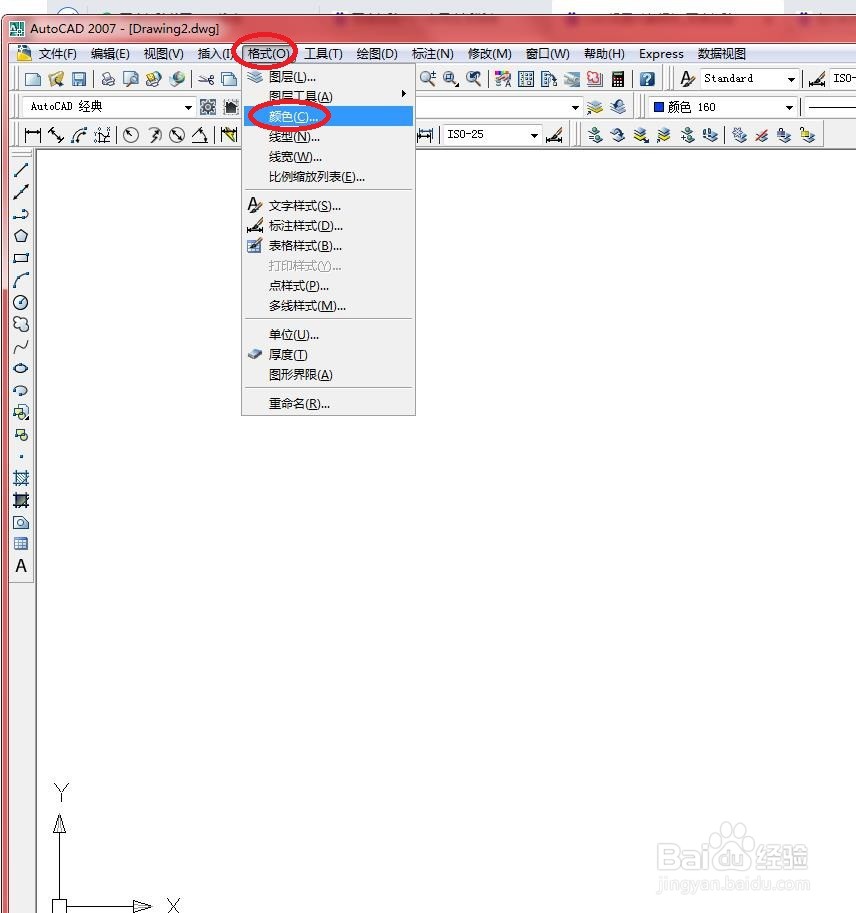The width and height of the screenshot is (856, 913).
Task: Choose 表格样式(B)... menu entry
Action: 329,246
